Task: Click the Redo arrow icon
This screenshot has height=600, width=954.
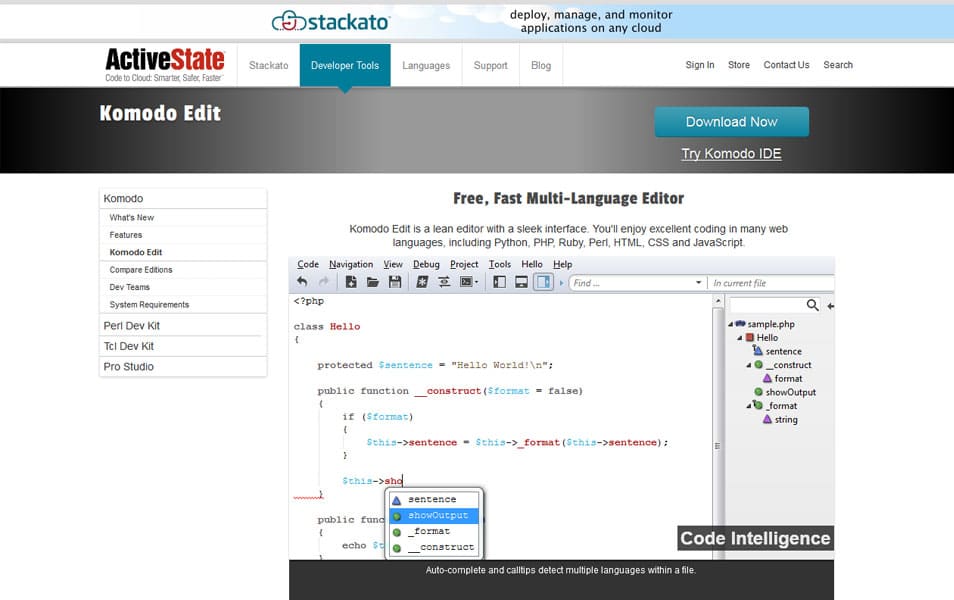Action: (x=323, y=282)
